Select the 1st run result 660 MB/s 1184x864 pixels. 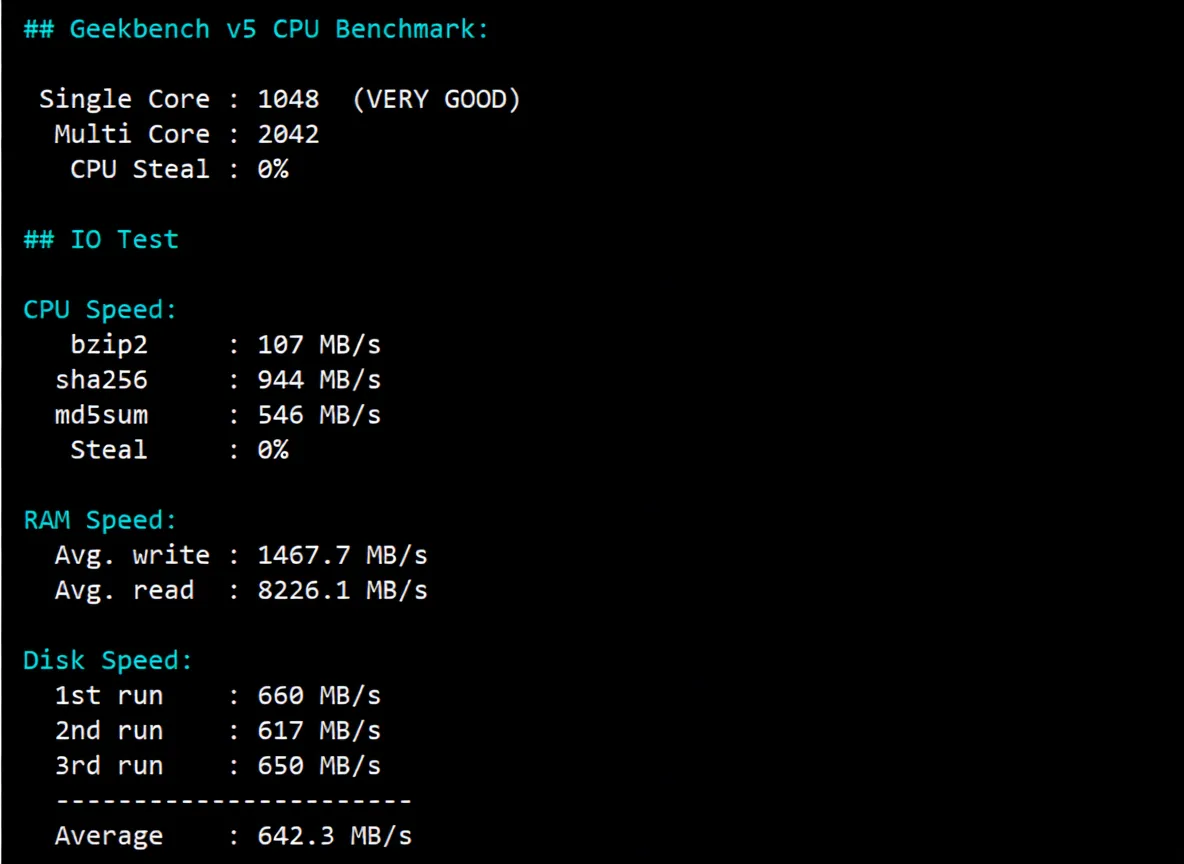tap(318, 695)
